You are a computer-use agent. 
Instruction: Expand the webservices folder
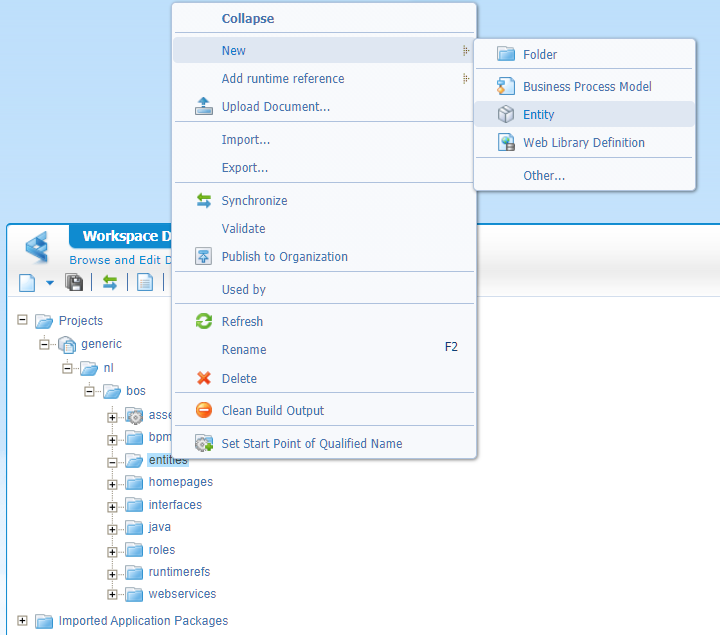tap(112, 594)
